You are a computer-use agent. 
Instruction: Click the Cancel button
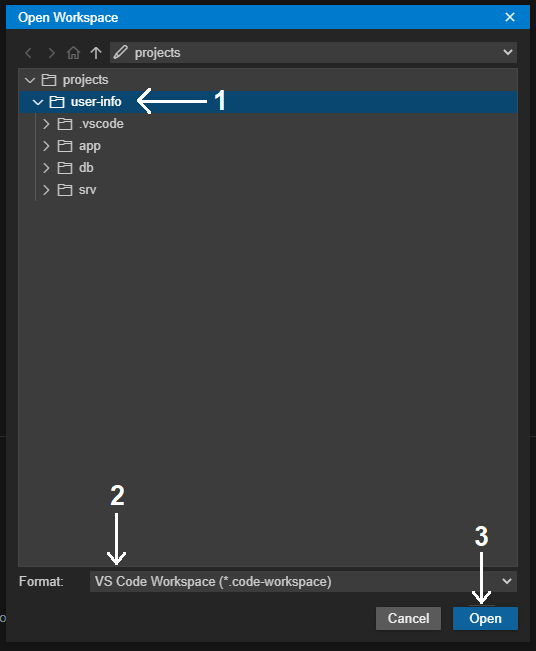409,618
